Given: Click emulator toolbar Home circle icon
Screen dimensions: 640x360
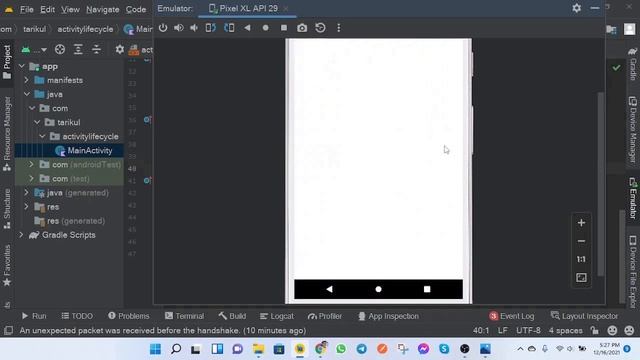Looking at the screenshot, I should pyautogui.click(x=266, y=28).
